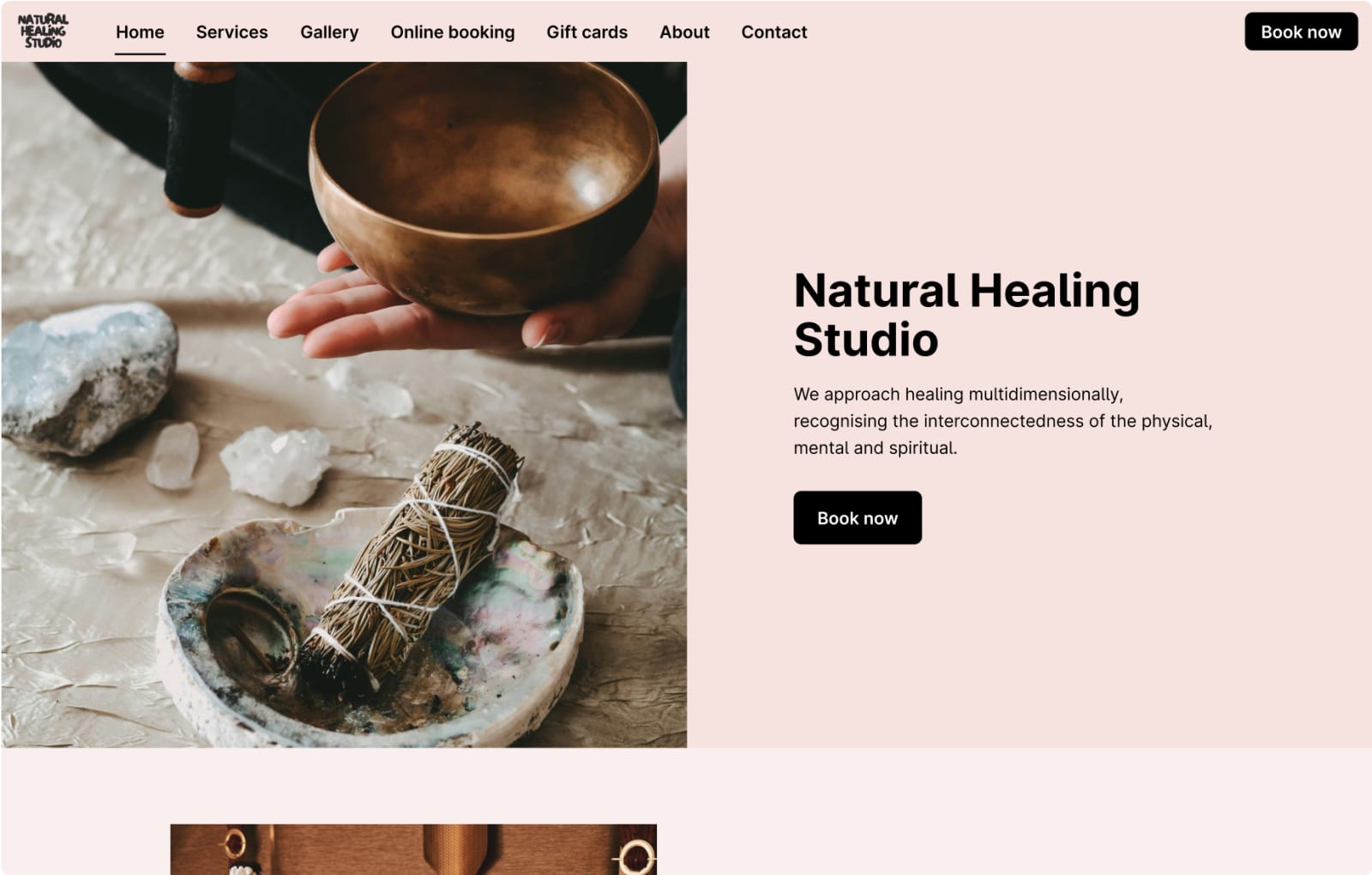Click the large blue crystal rock
Image resolution: width=1372 pixels, height=875 pixels.
88,377
